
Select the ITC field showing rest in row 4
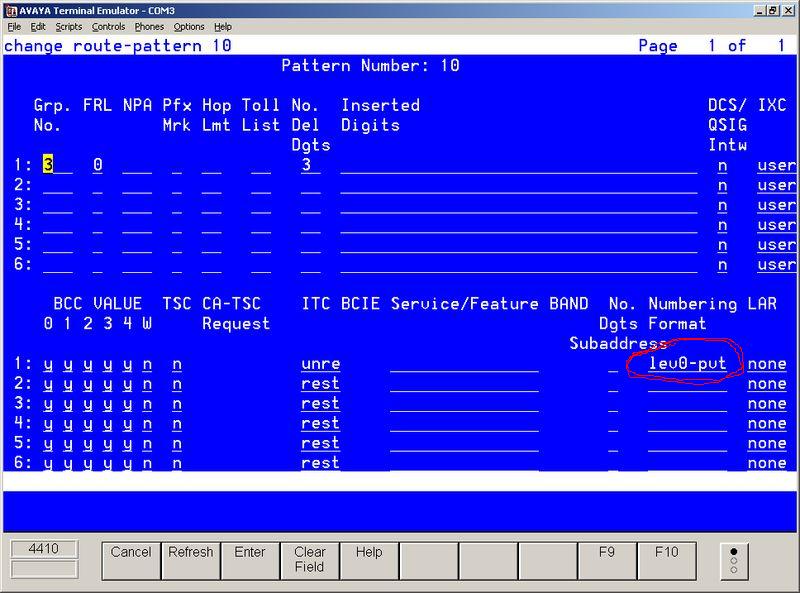coord(320,424)
